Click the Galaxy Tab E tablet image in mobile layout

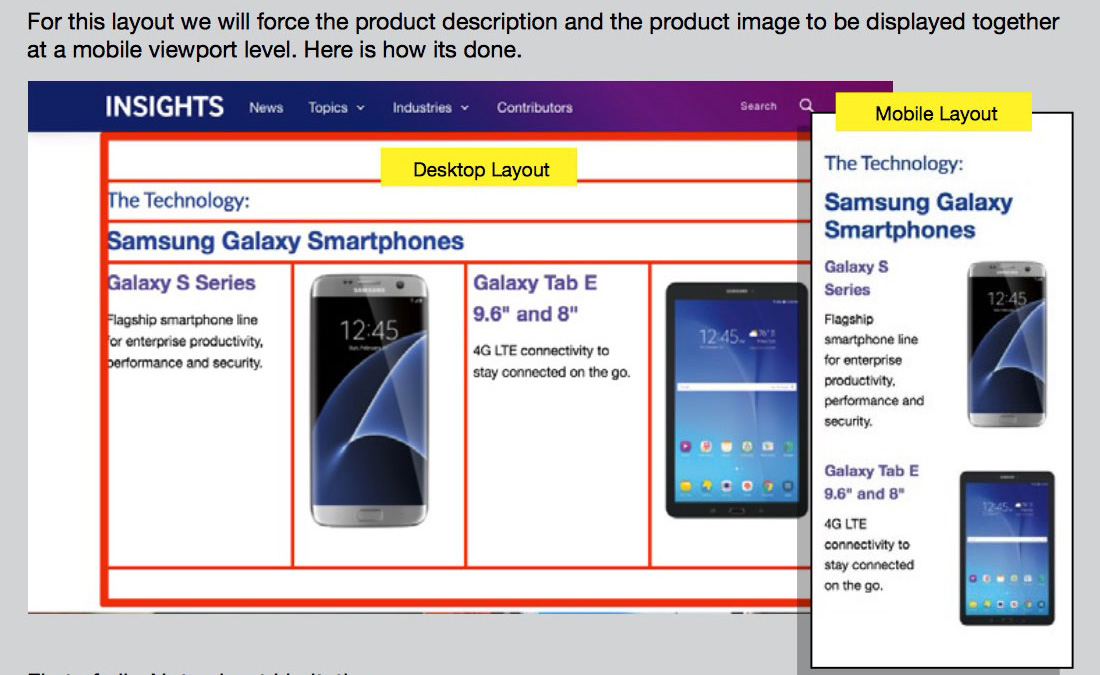click(1007, 548)
